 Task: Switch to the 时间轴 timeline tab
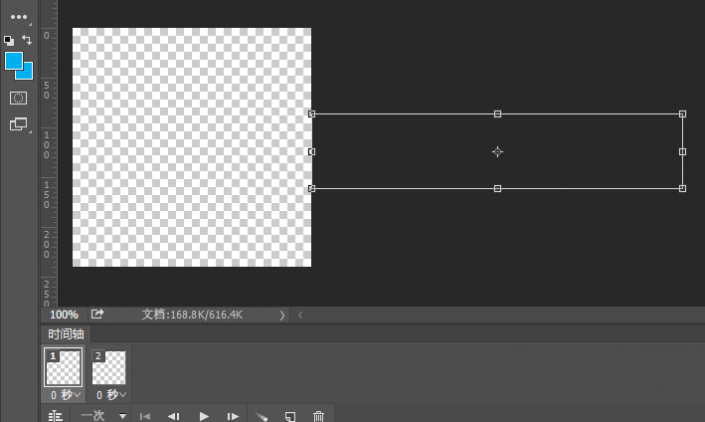66,334
